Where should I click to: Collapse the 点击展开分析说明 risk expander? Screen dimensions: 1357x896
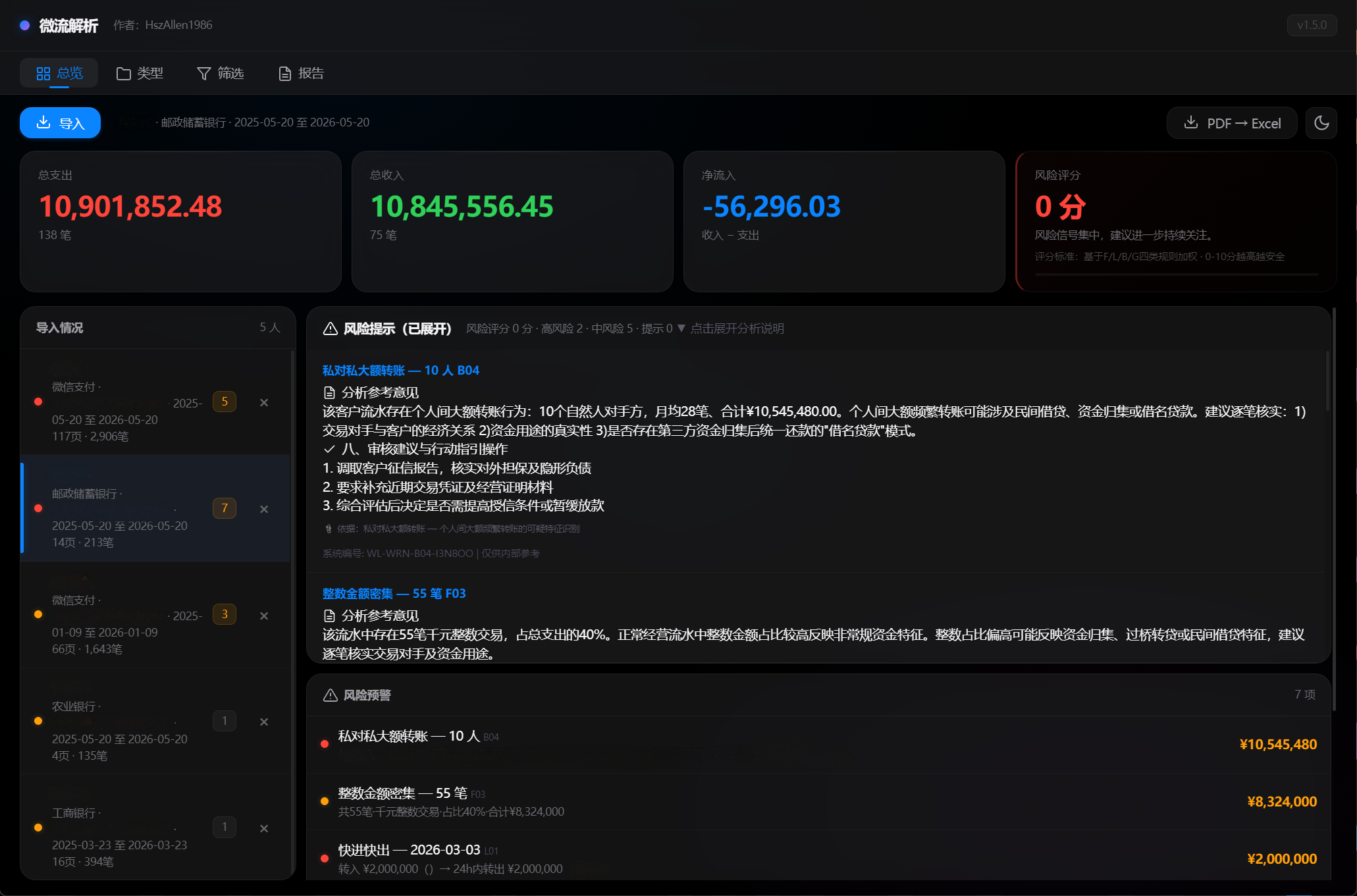pyautogui.click(x=730, y=329)
